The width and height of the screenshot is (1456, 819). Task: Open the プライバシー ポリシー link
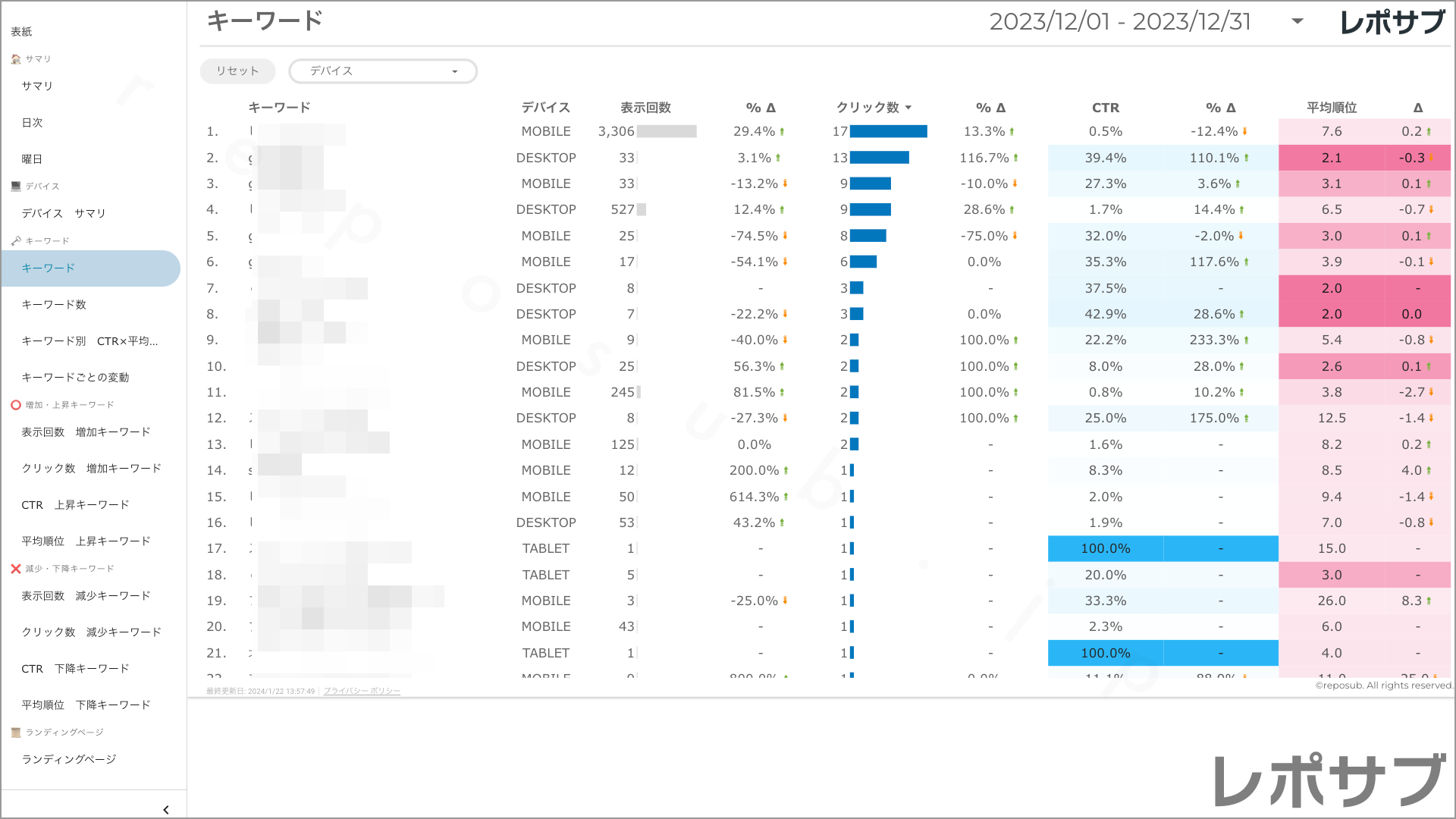pyautogui.click(x=362, y=692)
